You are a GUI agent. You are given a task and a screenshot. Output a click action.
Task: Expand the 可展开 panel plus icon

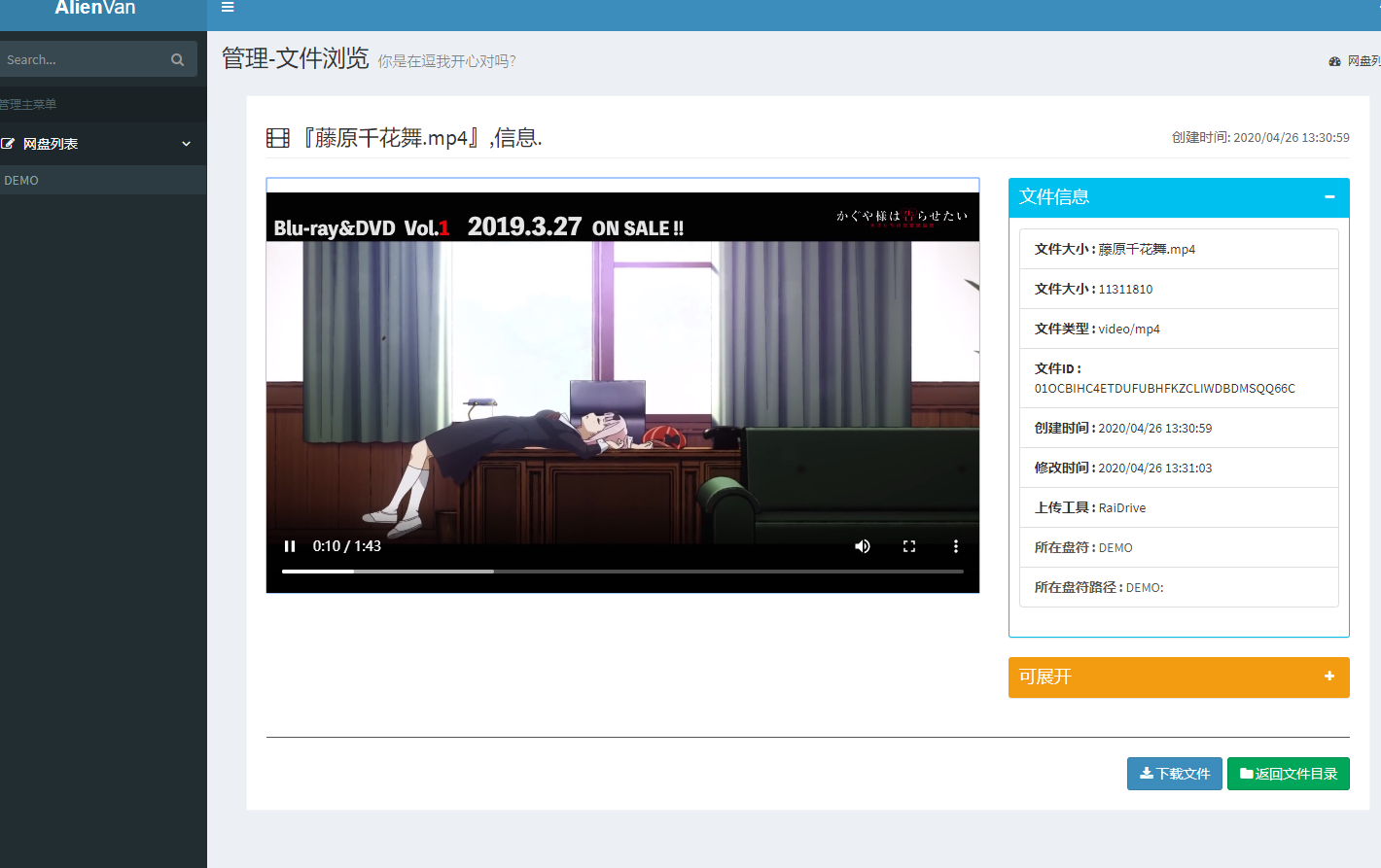(x=1329, y=677)
